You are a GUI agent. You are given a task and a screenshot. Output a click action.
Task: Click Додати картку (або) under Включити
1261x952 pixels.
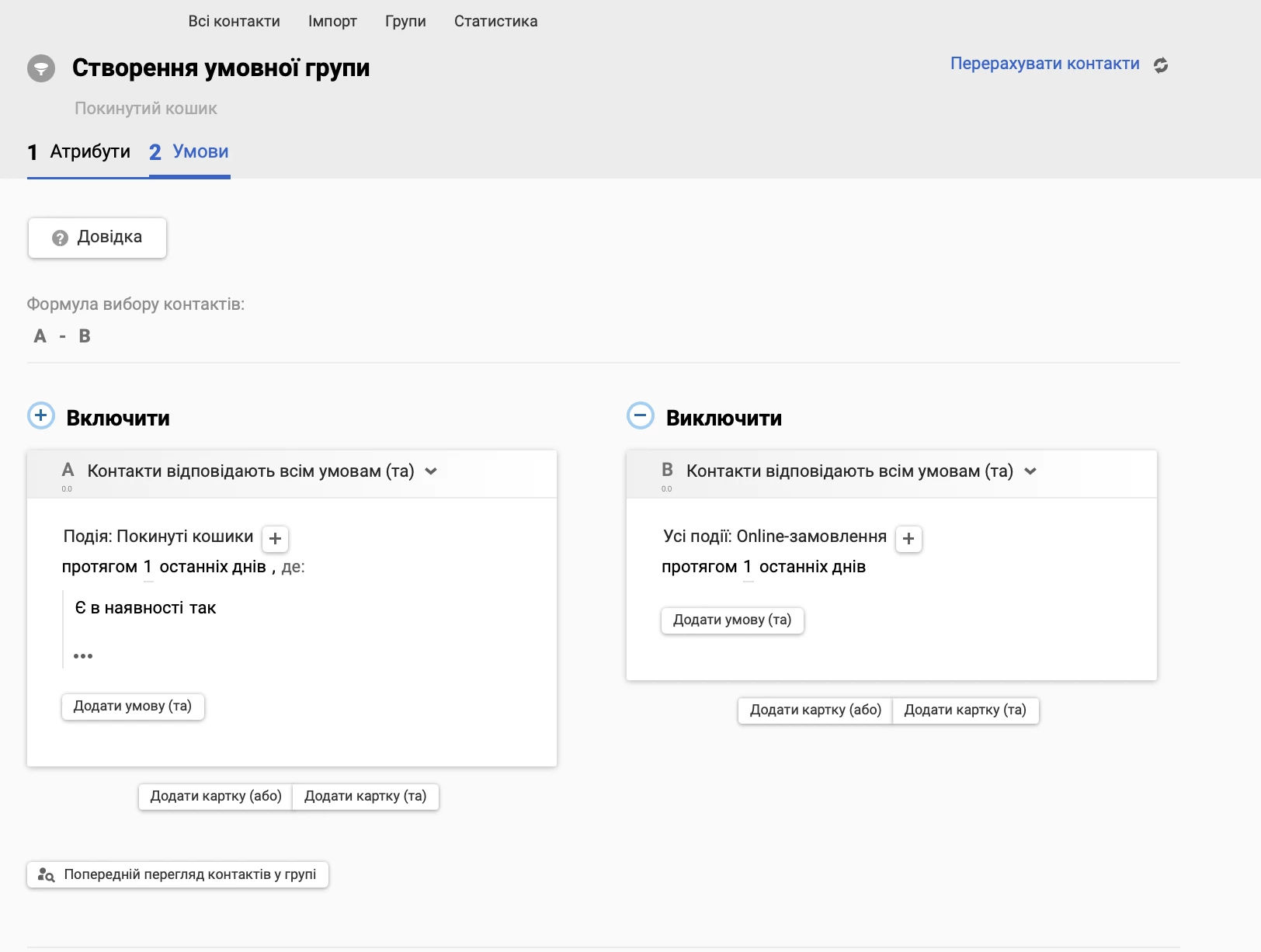coord(216,797)
